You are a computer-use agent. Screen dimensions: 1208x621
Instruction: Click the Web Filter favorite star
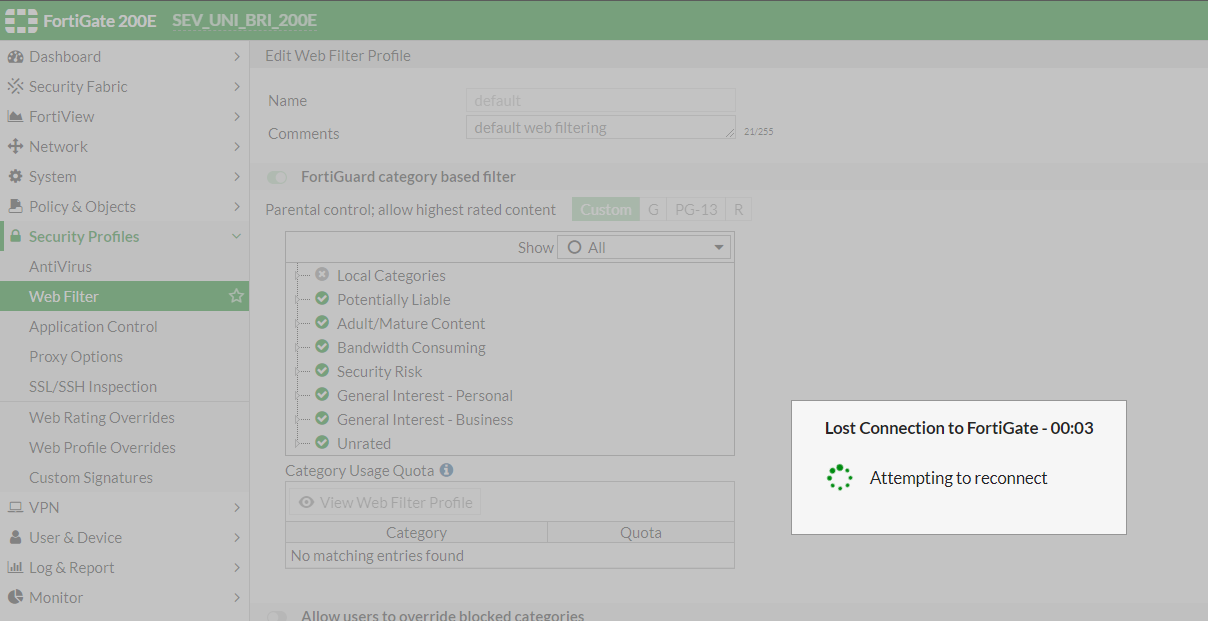tap(236, 296)
